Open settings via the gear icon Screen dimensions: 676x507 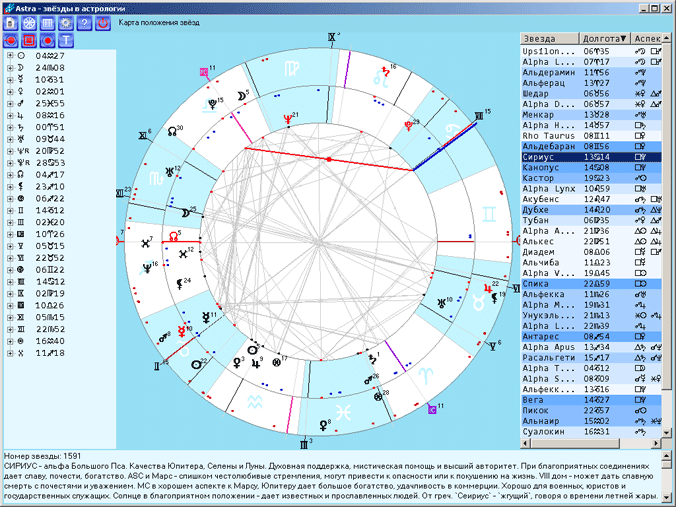coord(67,23)
